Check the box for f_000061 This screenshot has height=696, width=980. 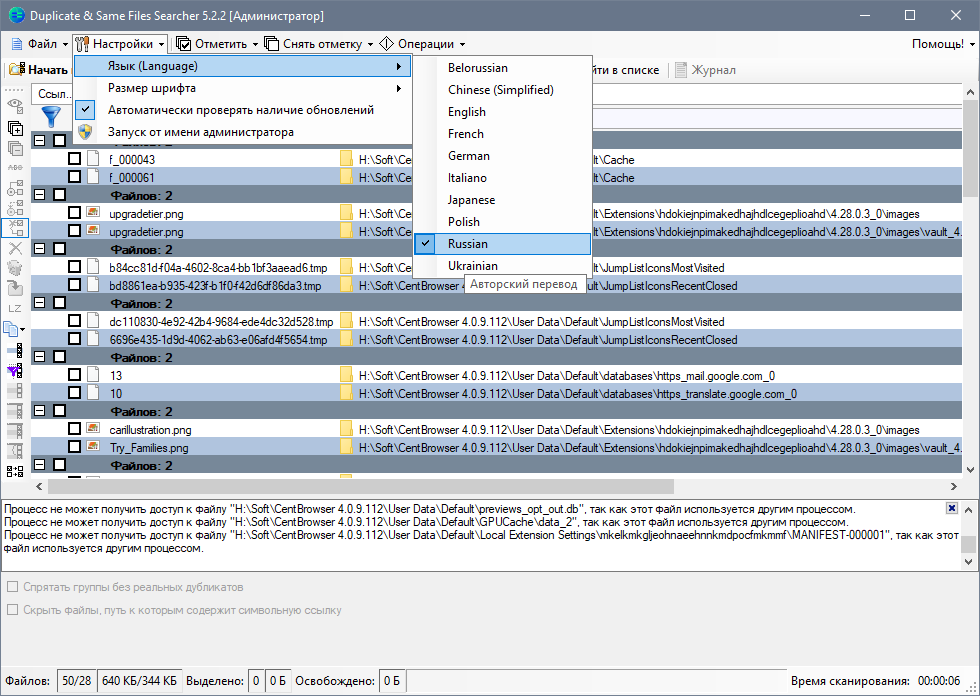(x=74, y=177)
